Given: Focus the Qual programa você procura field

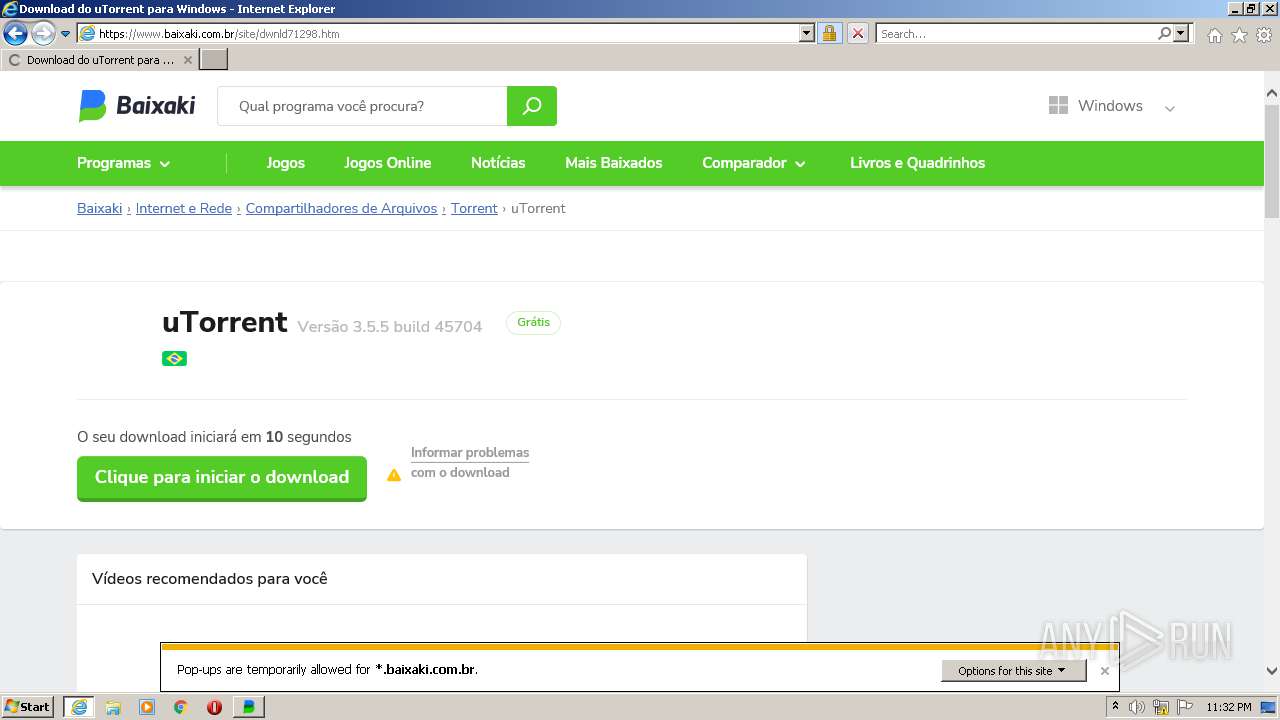Looking at the screenshot, I should 362,106.
